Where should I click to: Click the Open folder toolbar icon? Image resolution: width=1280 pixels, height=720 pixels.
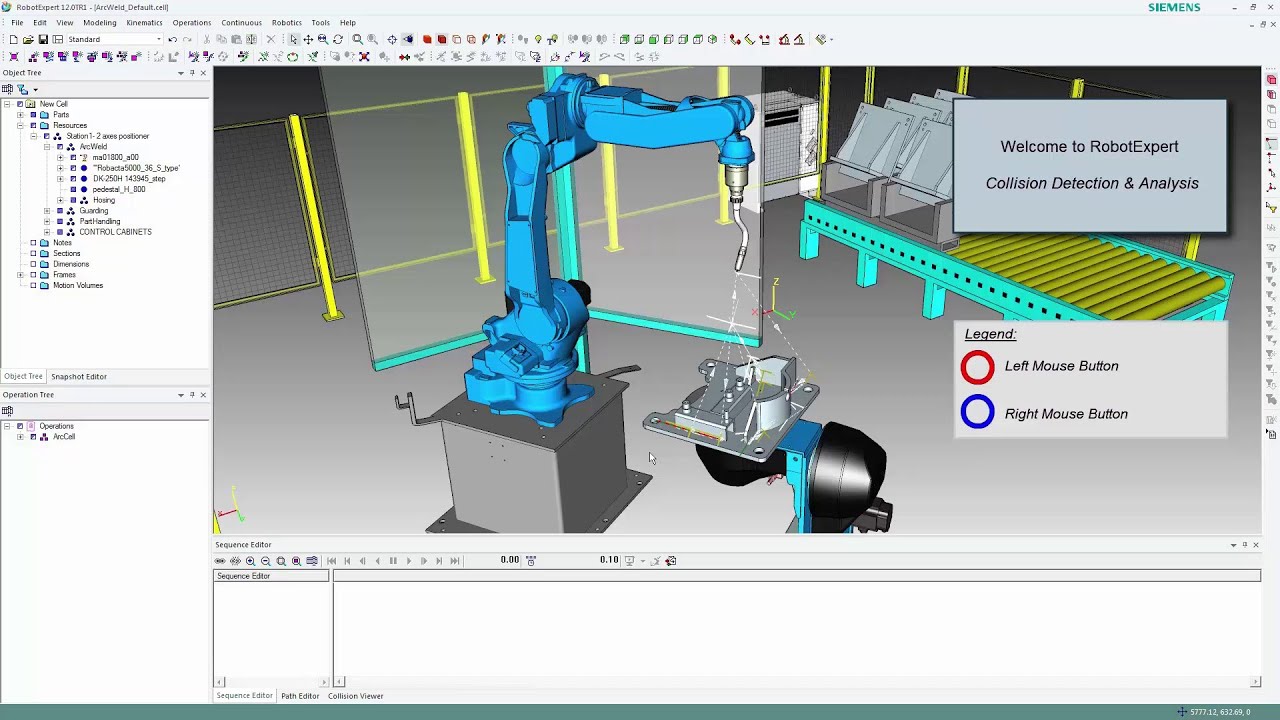pos(28,39)
